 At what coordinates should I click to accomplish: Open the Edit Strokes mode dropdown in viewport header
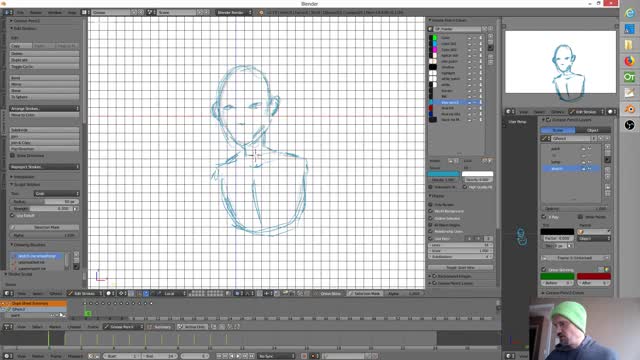pyautogui.click(x=84, y=293)
